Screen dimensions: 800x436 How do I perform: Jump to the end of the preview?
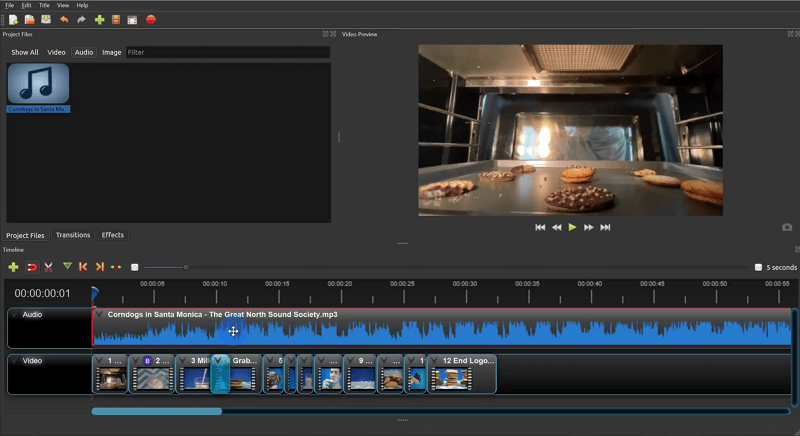point(605,227)
